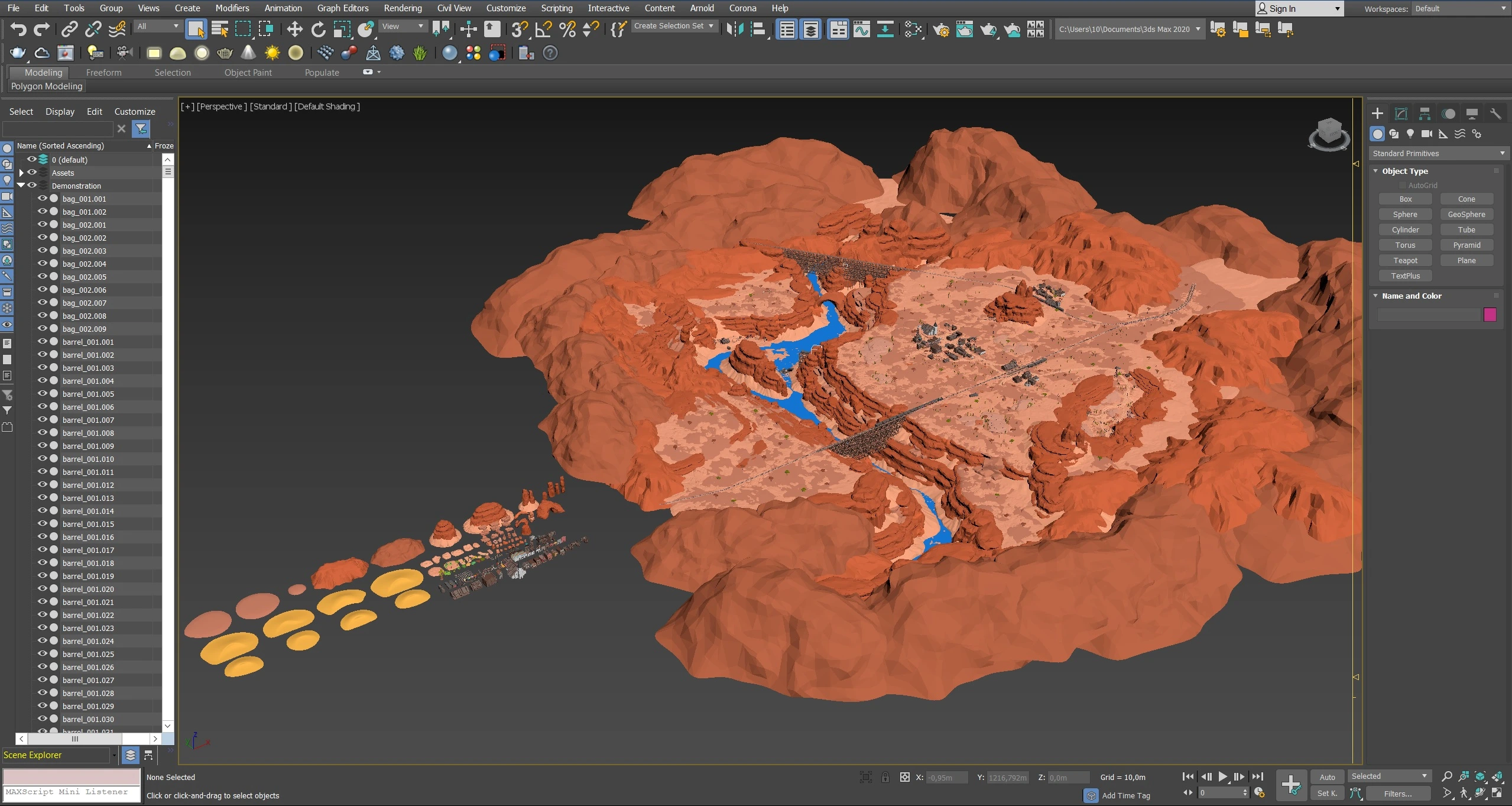
Task: Hide bag_001.001 with eye icon
Action: point(43,199)
